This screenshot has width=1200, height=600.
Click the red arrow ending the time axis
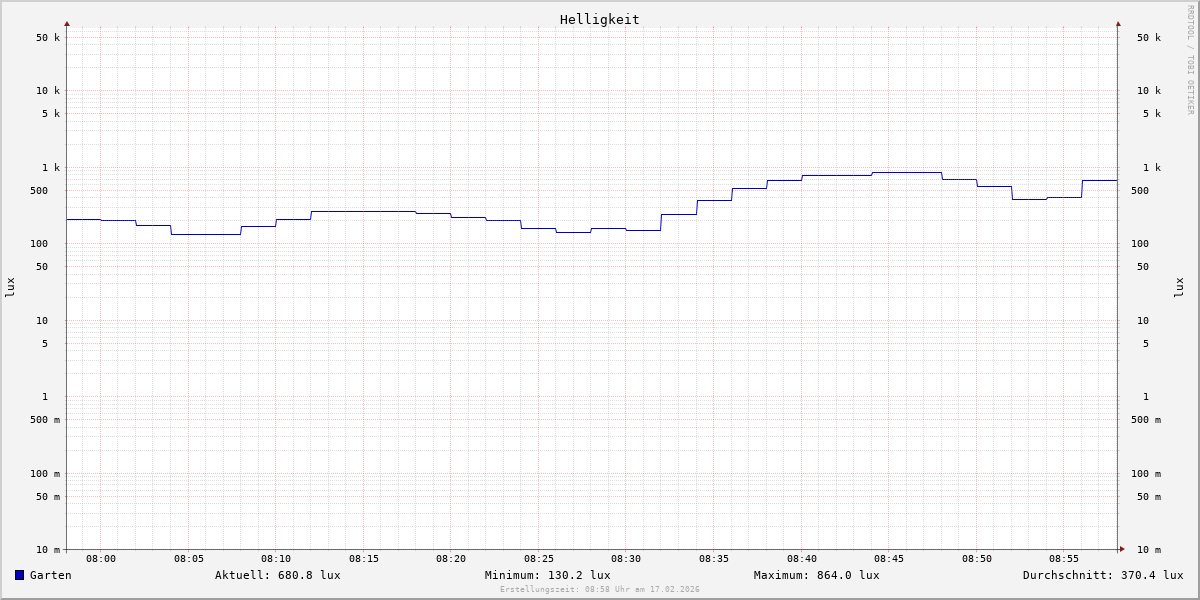click(x=1122, y=549)
